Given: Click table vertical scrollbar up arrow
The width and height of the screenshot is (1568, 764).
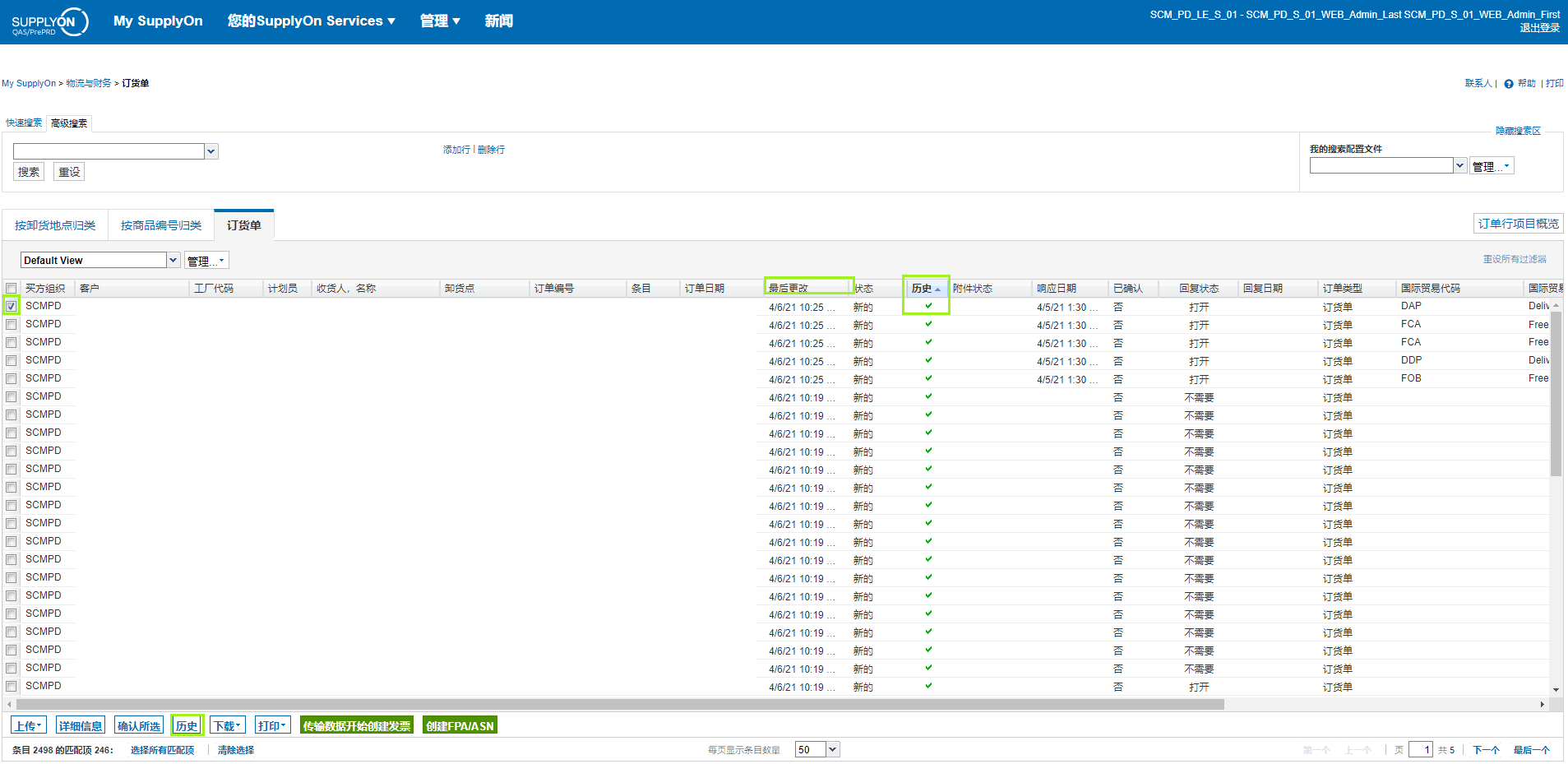Looking at the screenshot, I should (x=1556, y=305).
